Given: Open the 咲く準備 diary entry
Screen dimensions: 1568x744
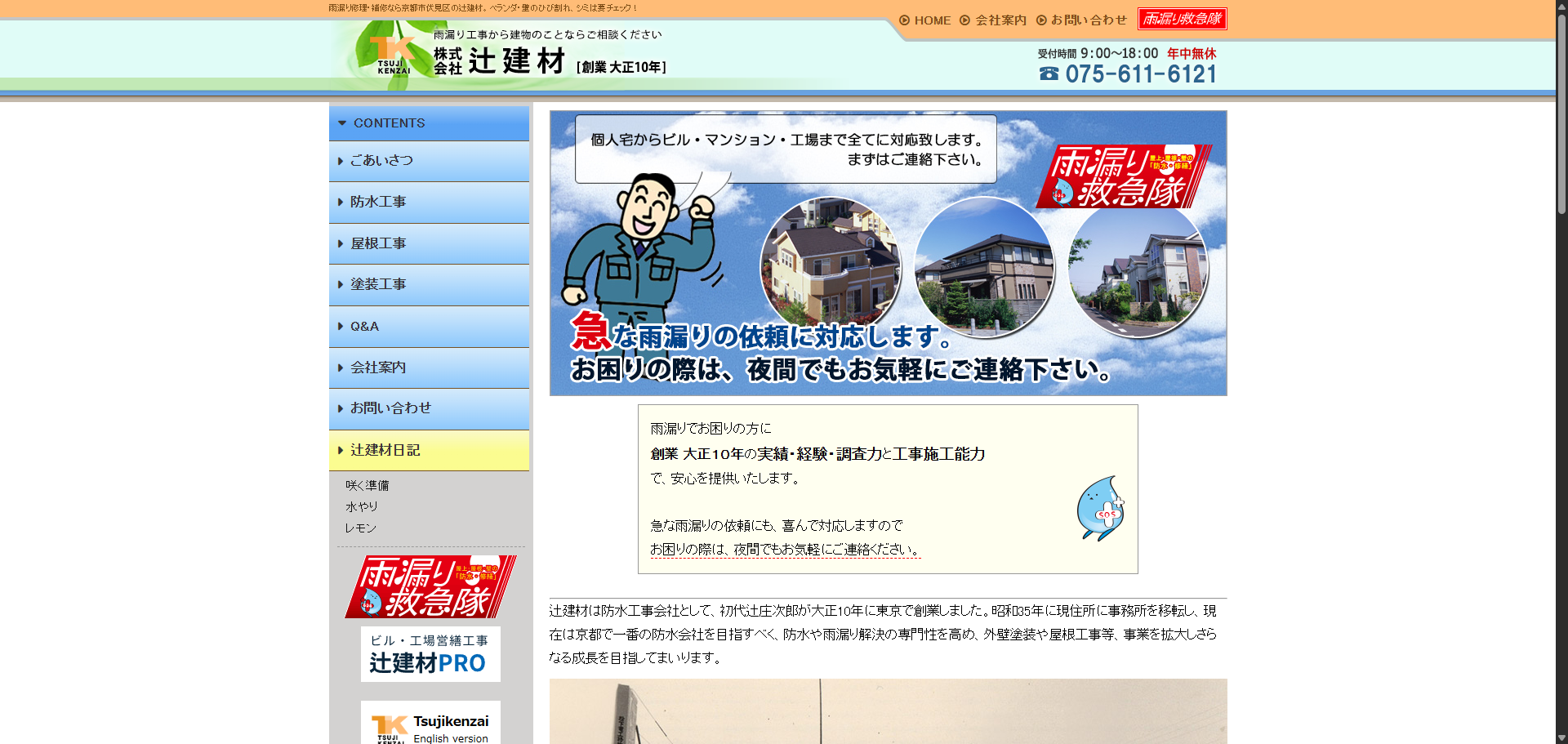Looking at the screenshot, I should pos(367,485).
